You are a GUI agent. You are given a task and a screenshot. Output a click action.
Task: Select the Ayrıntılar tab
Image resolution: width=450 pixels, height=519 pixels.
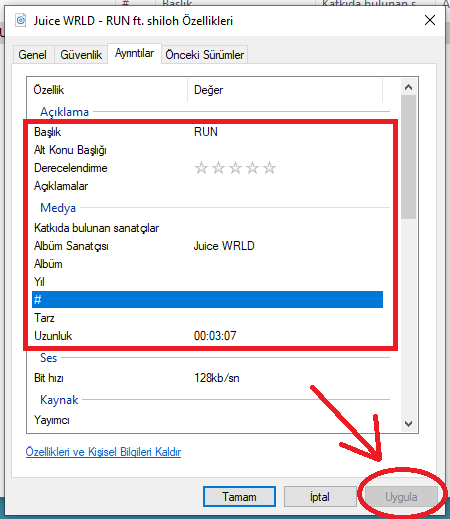point(134,53)
